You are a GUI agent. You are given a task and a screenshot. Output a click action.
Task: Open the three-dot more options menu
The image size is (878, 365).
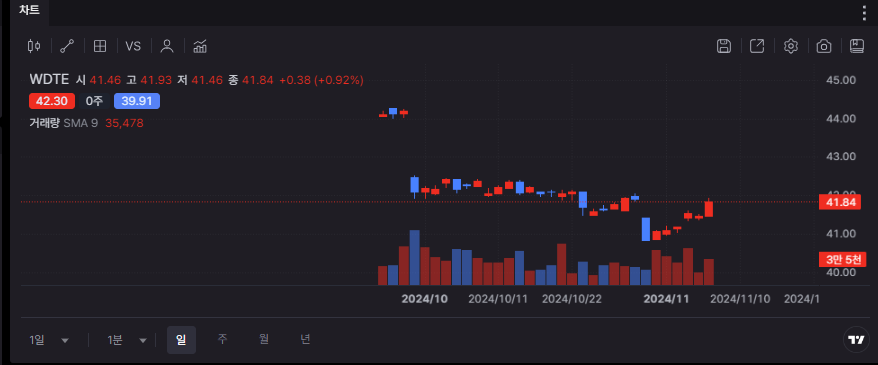tap(865, 12)
